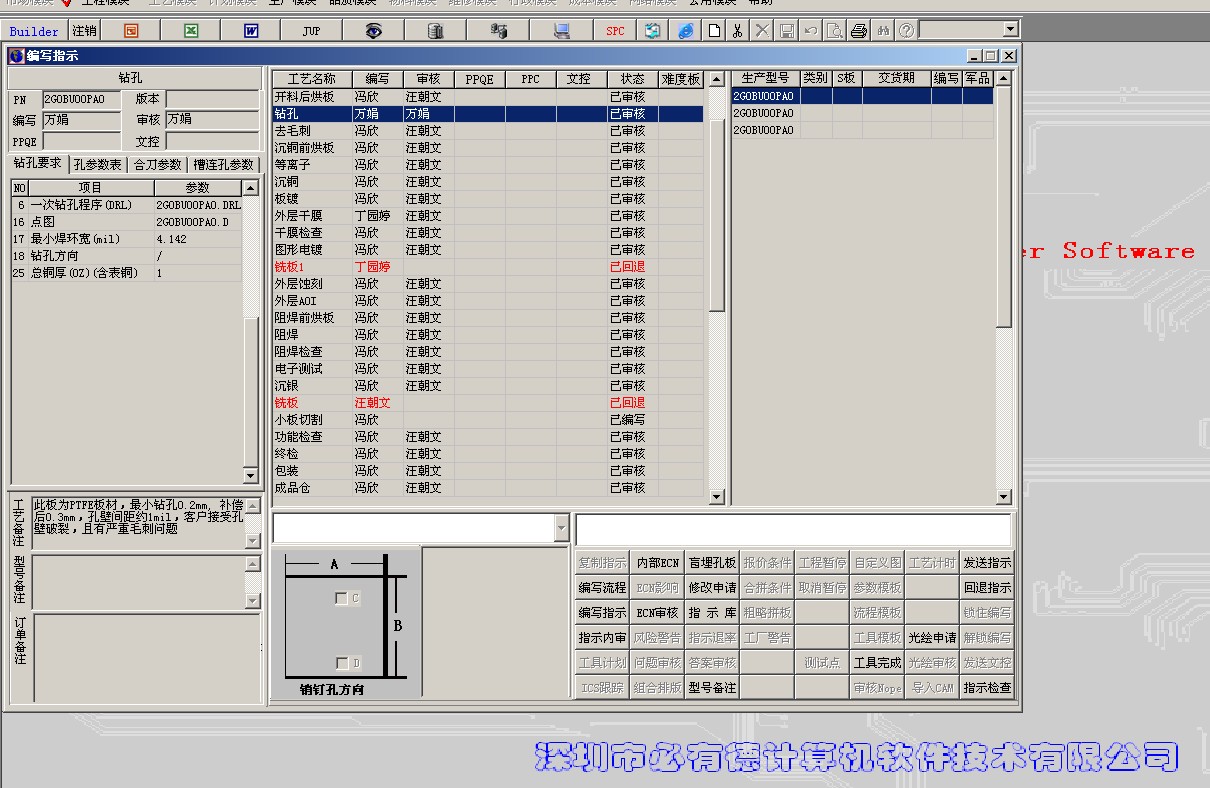This screenshot has height=788, width=1210.
Task: Select the 小板切割 process row
Action: (x=488, y=420)
